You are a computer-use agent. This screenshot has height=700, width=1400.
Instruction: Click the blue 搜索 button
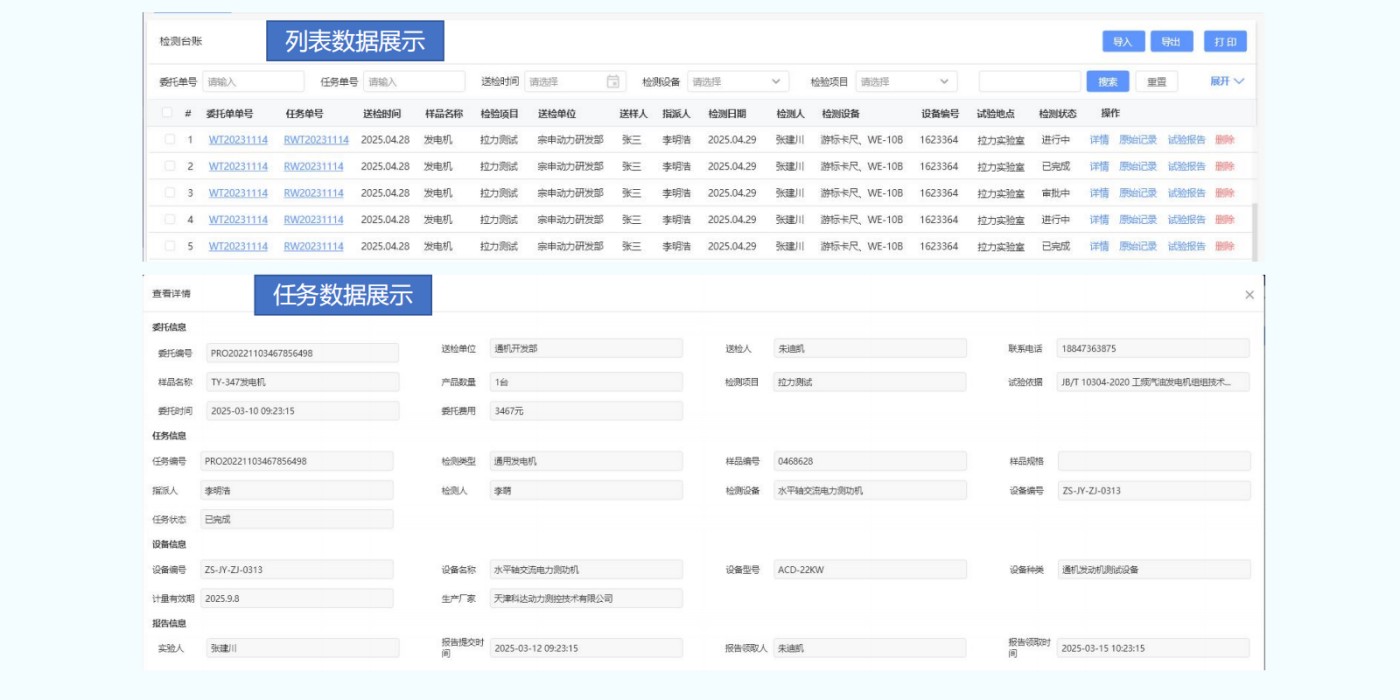[x=1107, y=82]
